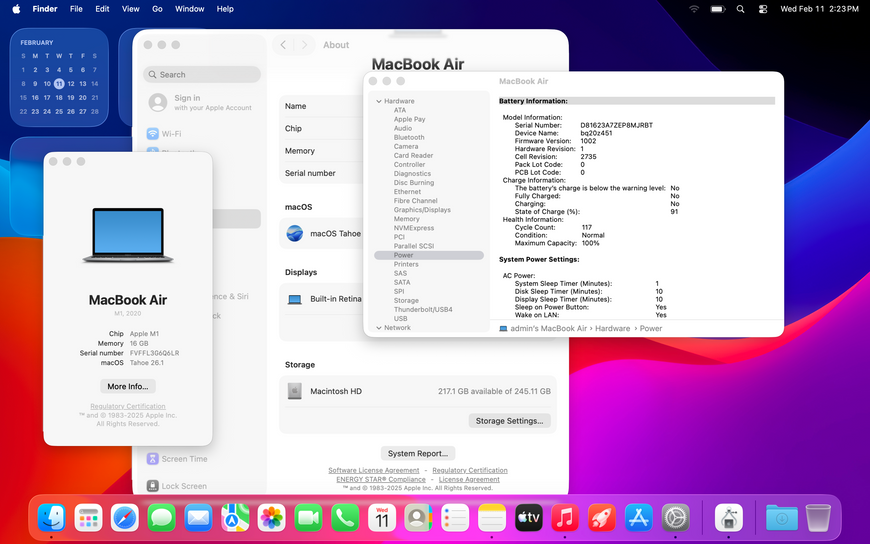Collapse the Network section in System Information
Viewport: 870px width, 544px height.
(x=379, y=328)
